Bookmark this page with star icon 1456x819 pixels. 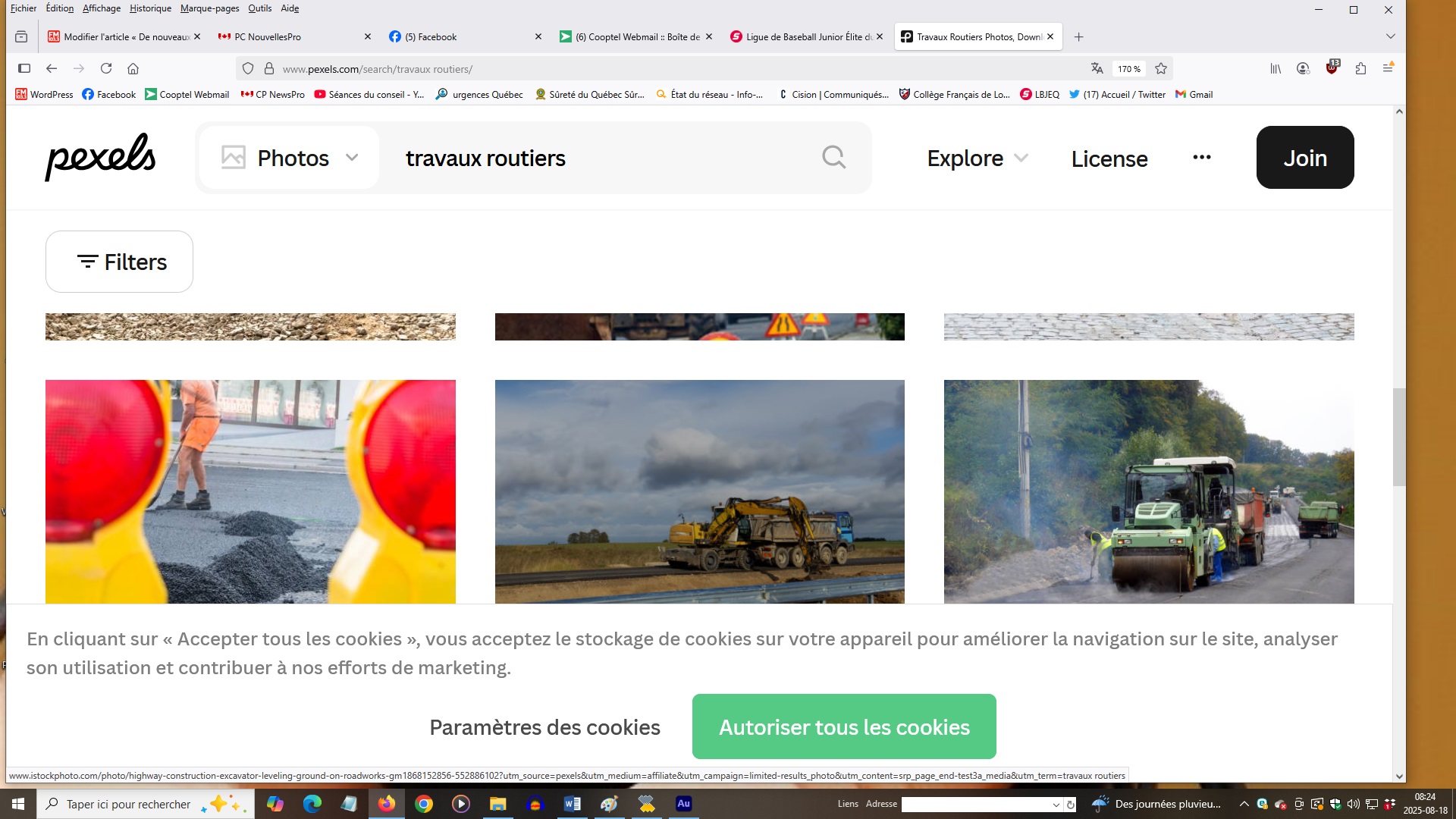click(x=1160, y=68)
